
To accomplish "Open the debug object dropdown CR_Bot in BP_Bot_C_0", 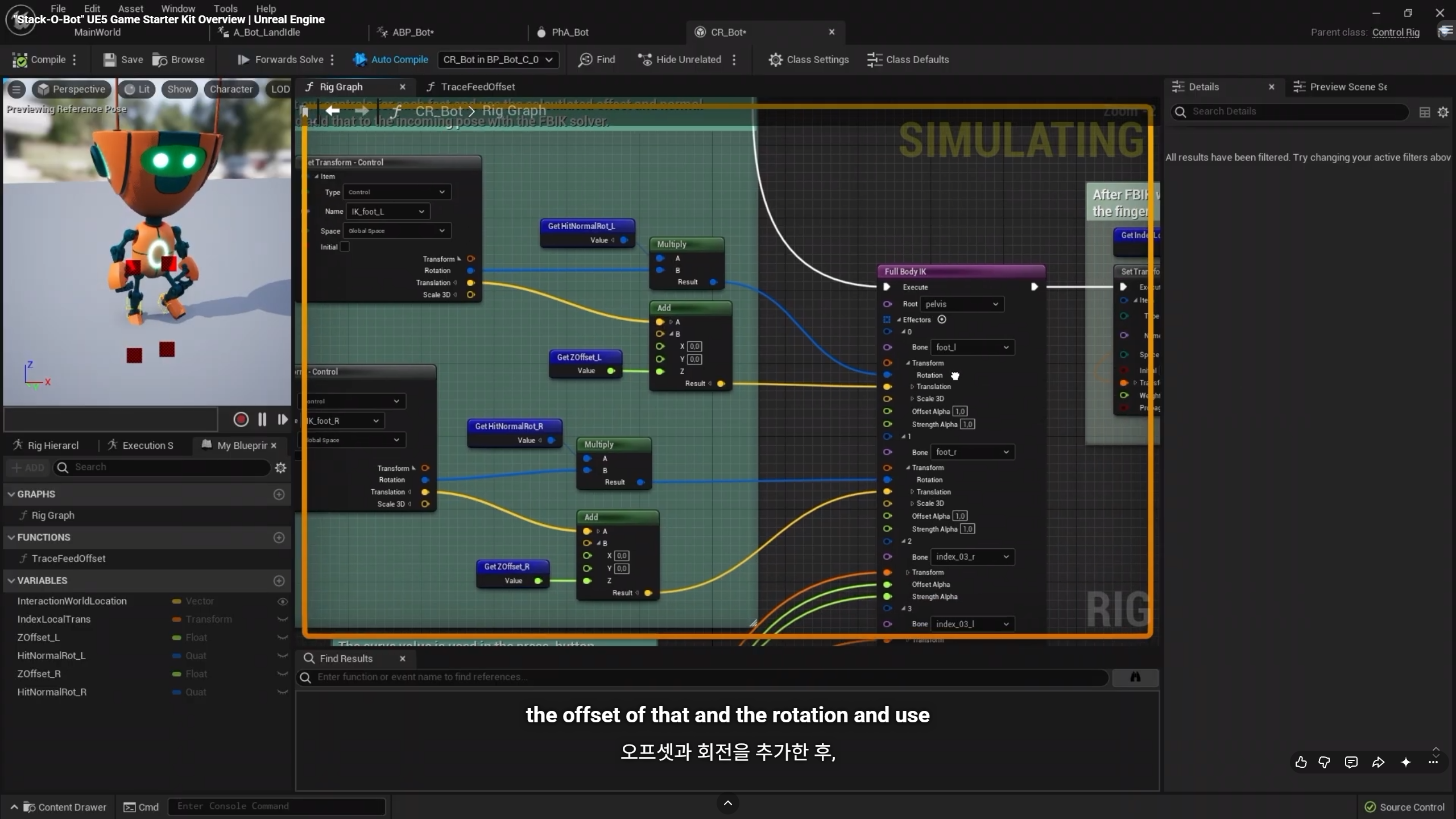I will (x=498, y=60).
